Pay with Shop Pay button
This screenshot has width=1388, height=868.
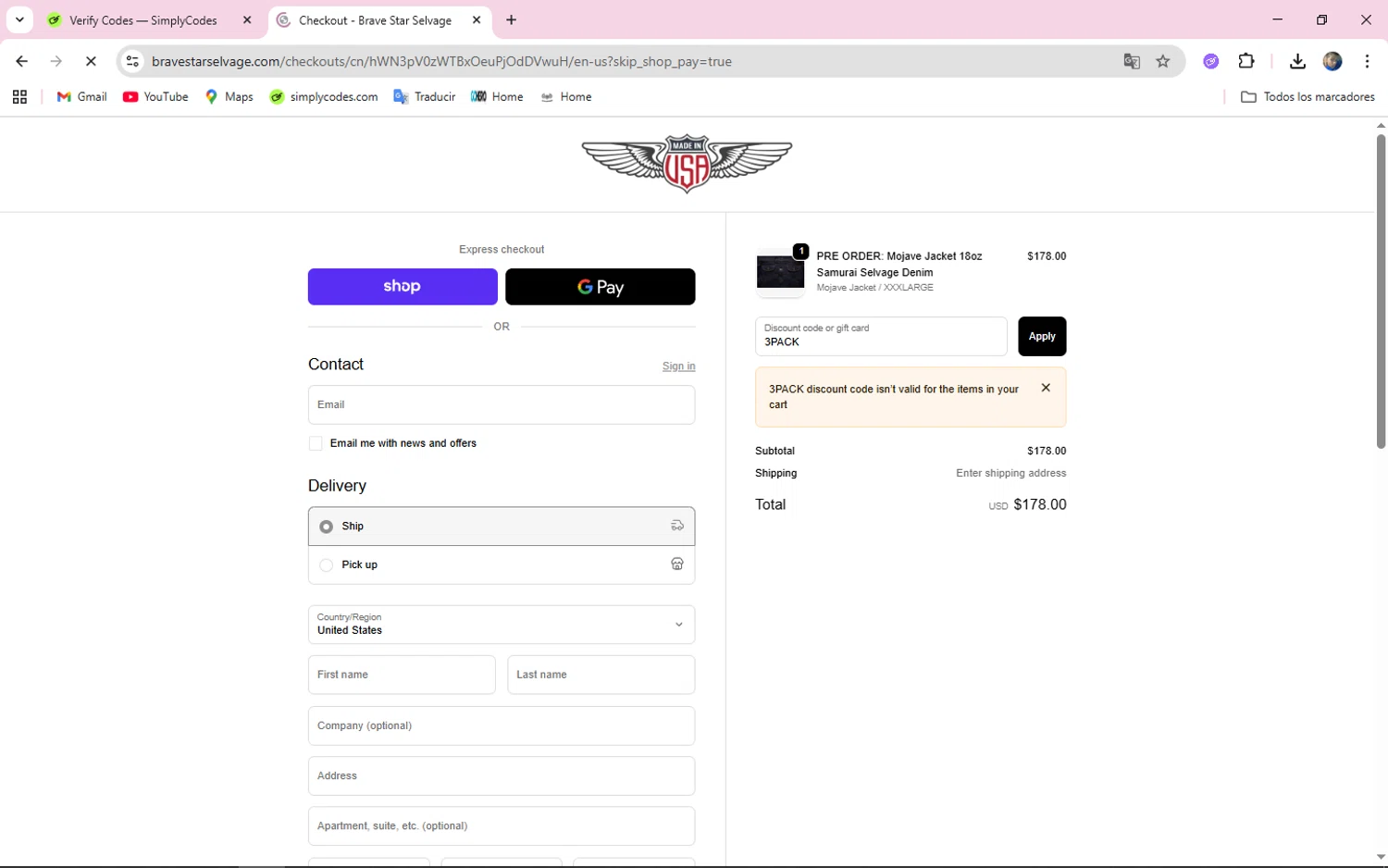pyautogui.click(x=403, y=287)
